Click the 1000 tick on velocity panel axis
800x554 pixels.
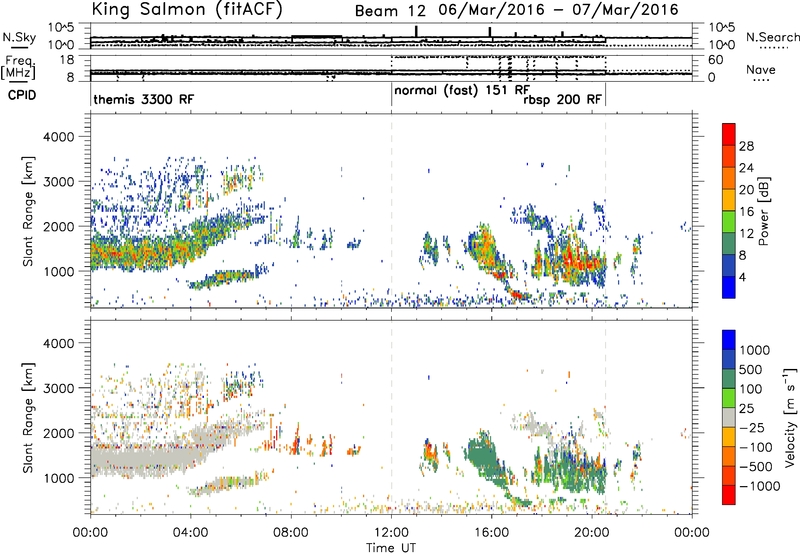(58, 478)
